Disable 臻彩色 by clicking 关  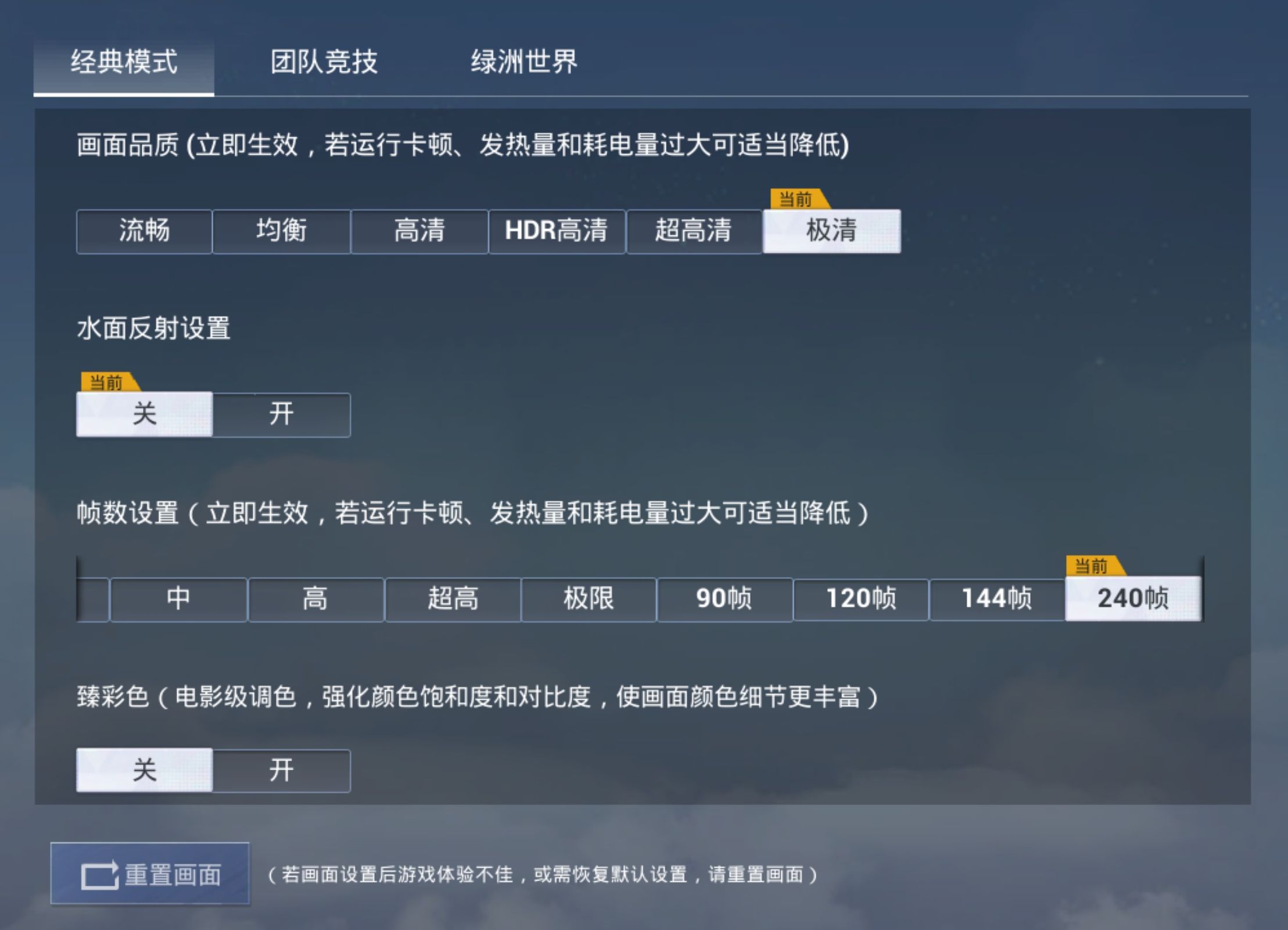click(x=144, y=771)
